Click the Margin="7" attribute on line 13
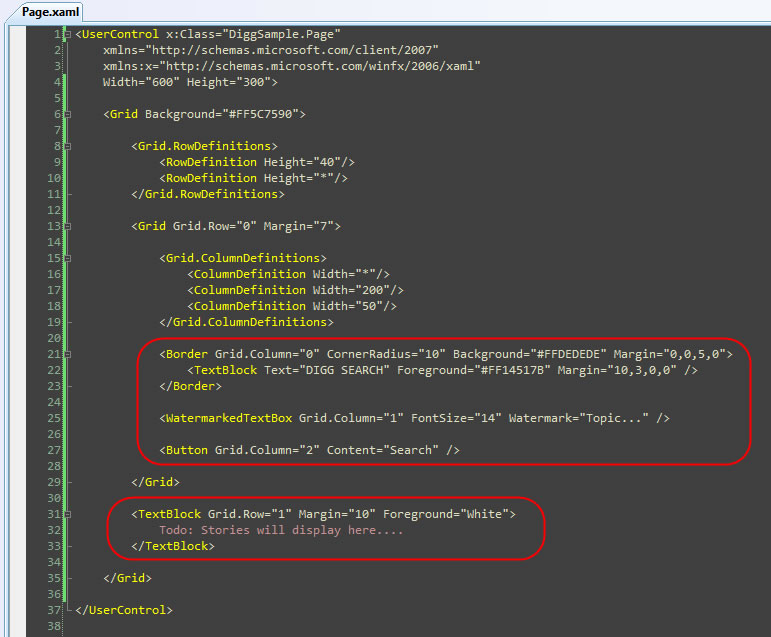Viewport: 771px width, 637px height. pyautogui.click(x=298, y=226)
